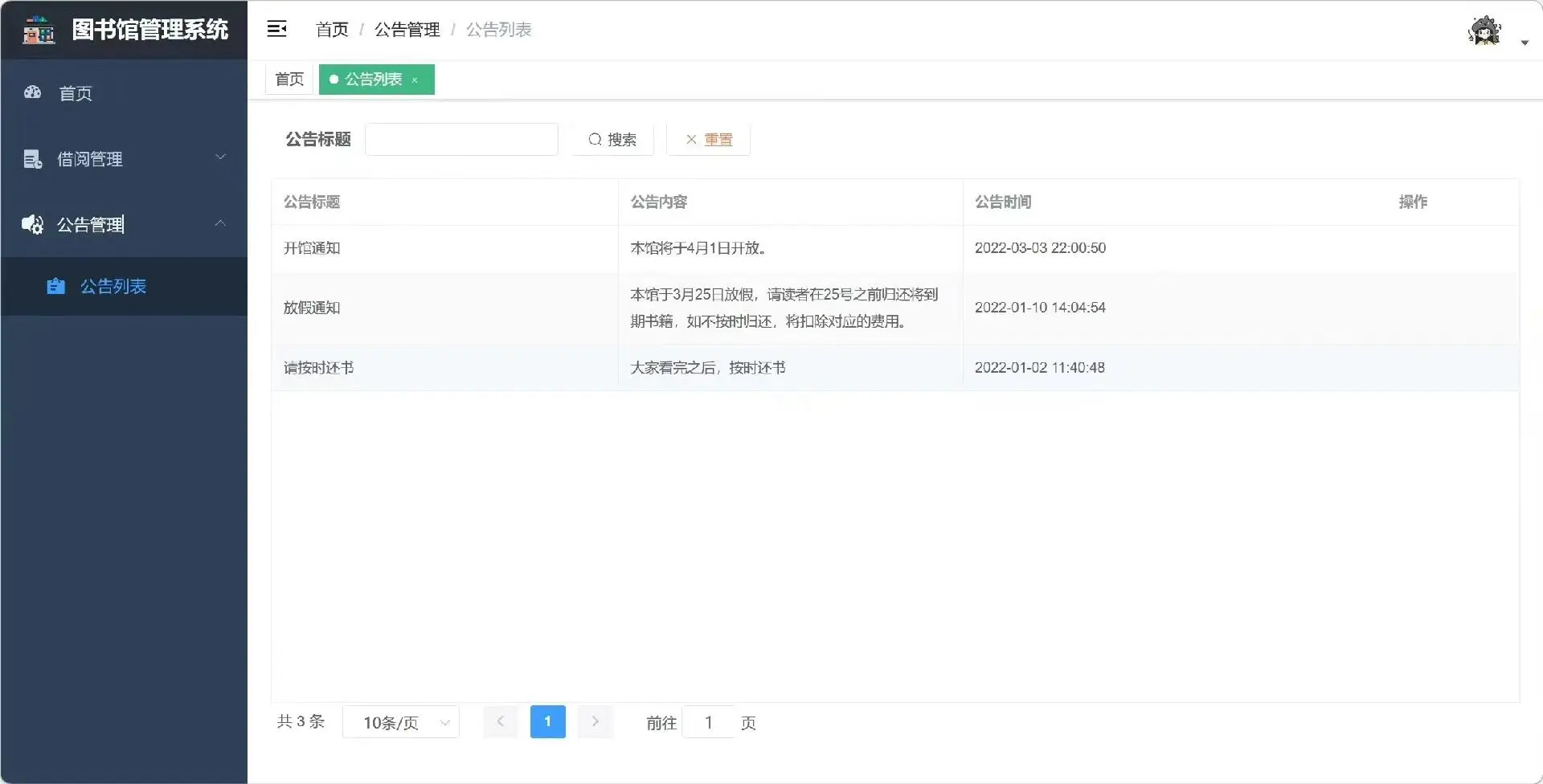Click the library logo icon

coord(38,30)
